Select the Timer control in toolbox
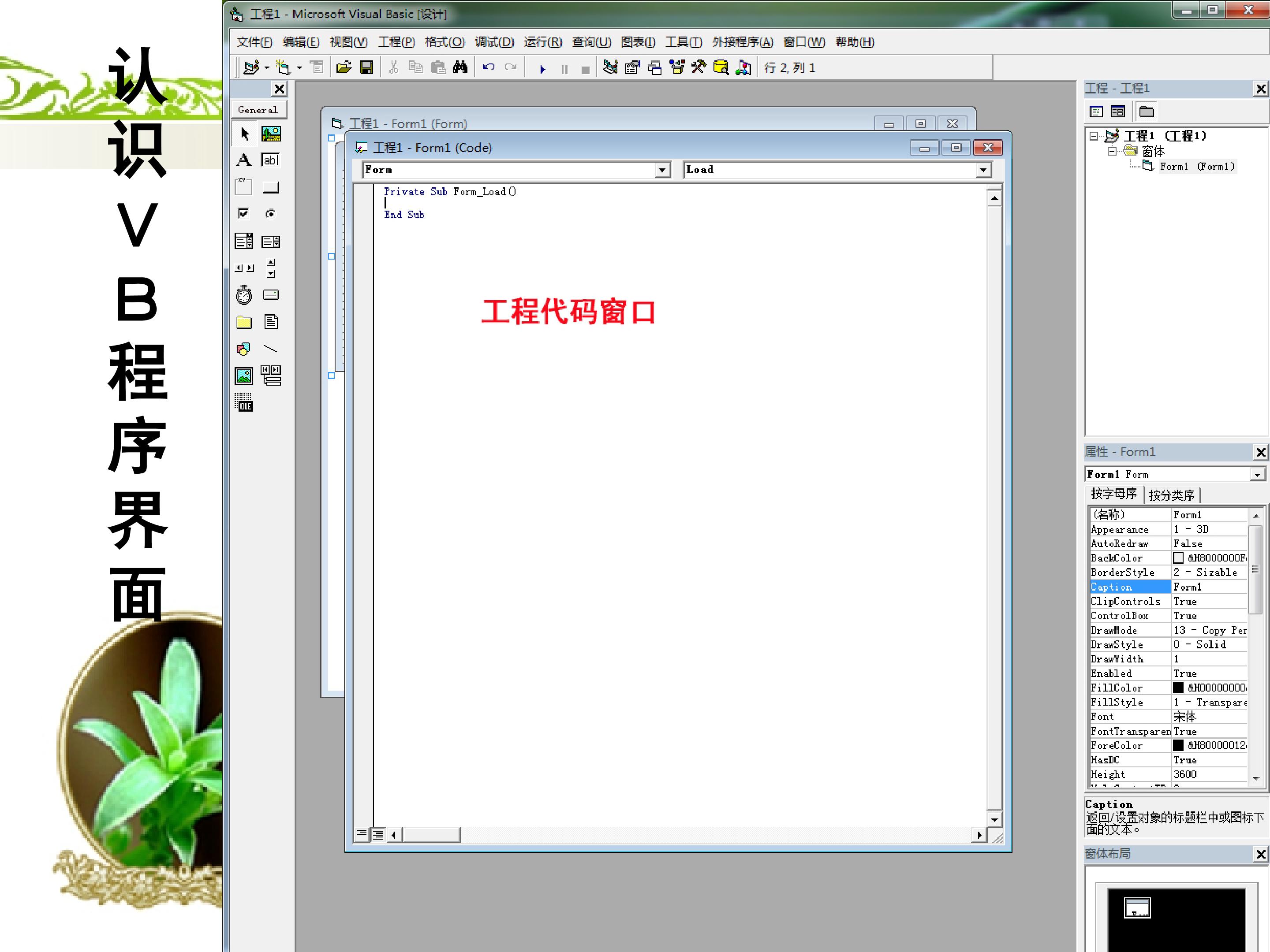The width and height of the screenshot is (1270, 952). tap(243, 295)
